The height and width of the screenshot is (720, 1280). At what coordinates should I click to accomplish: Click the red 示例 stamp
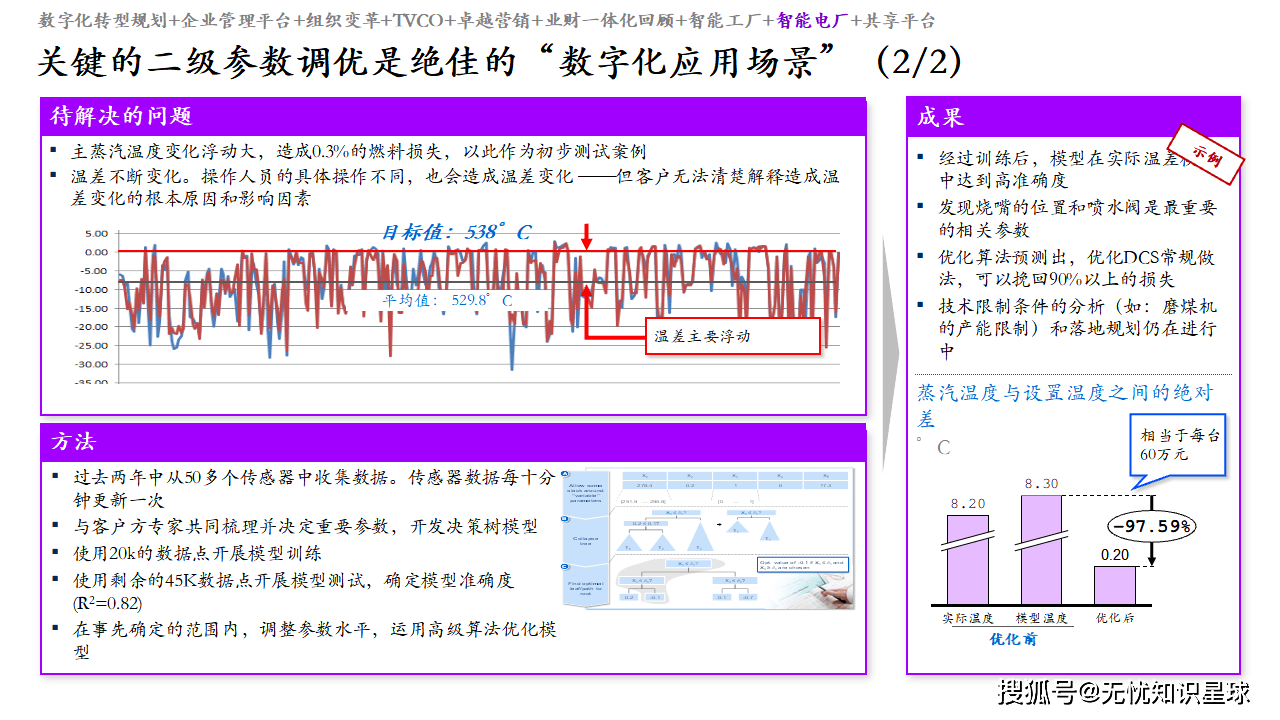[x=1206, y=153]
